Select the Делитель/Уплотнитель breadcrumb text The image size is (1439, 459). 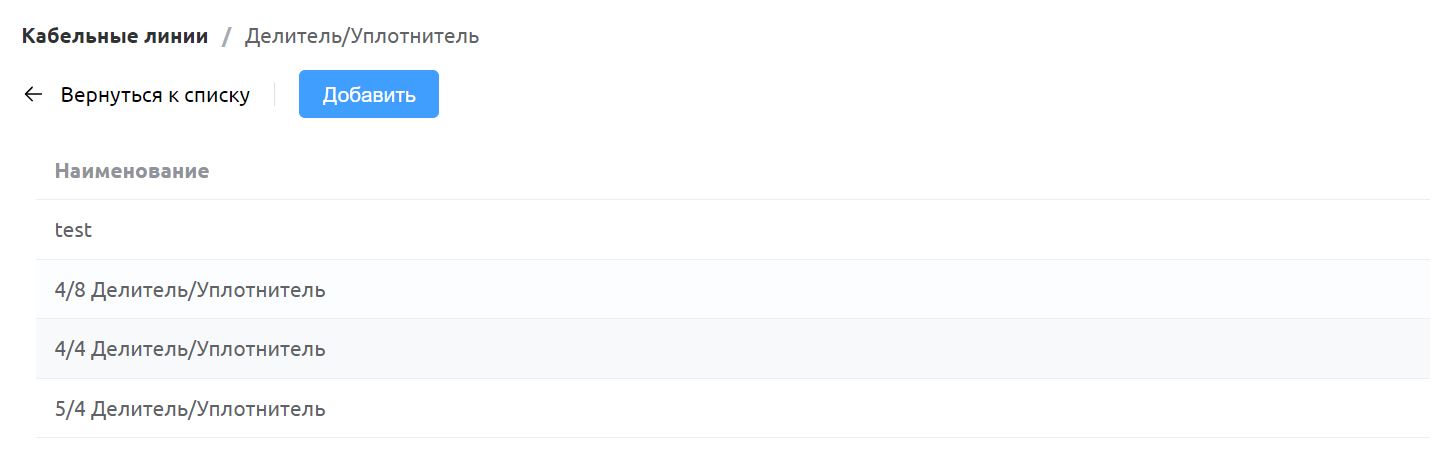click(x=362, y=36)
